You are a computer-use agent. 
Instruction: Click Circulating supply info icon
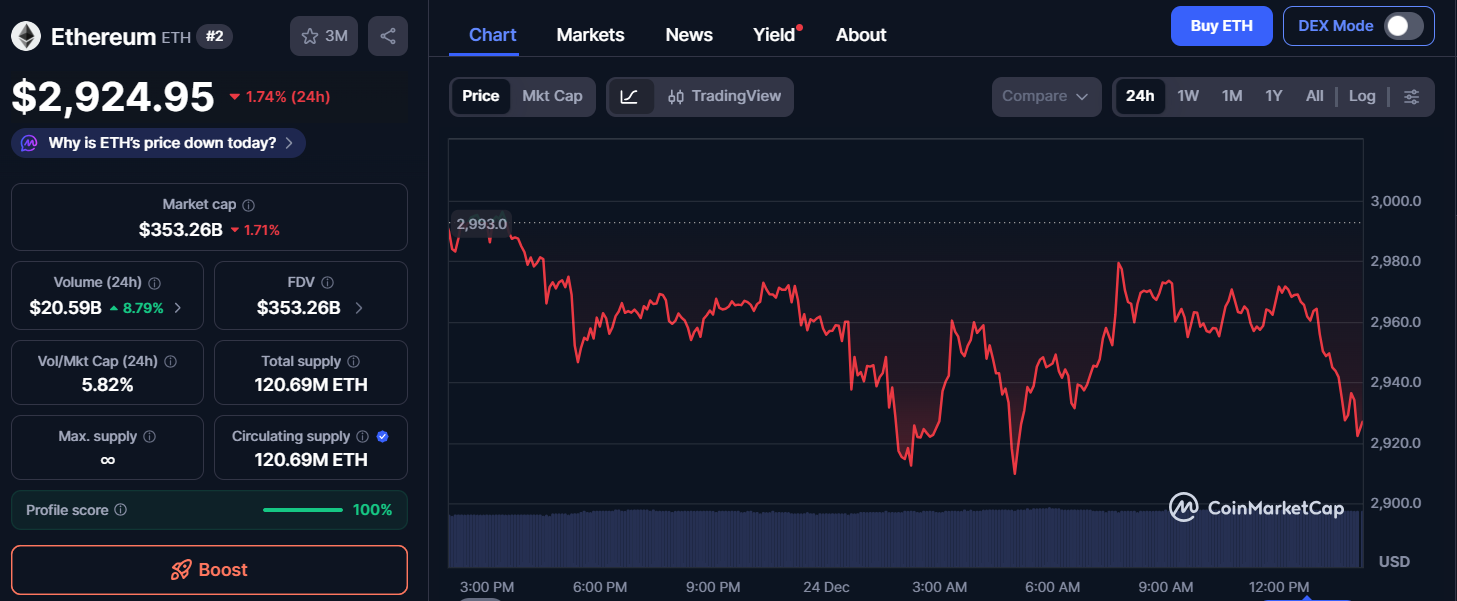(362, 437)
